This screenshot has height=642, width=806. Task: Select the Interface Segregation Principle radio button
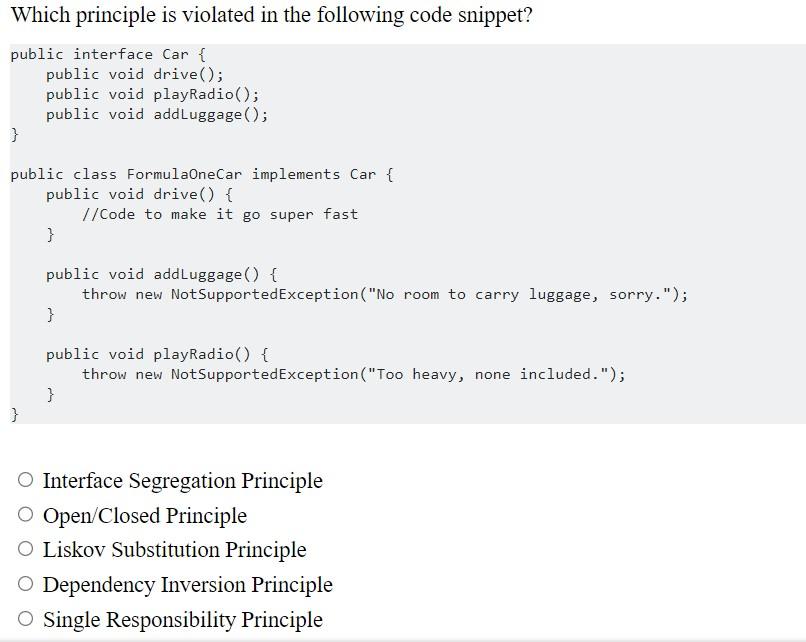pyautogui.click(x=27, y=481)
